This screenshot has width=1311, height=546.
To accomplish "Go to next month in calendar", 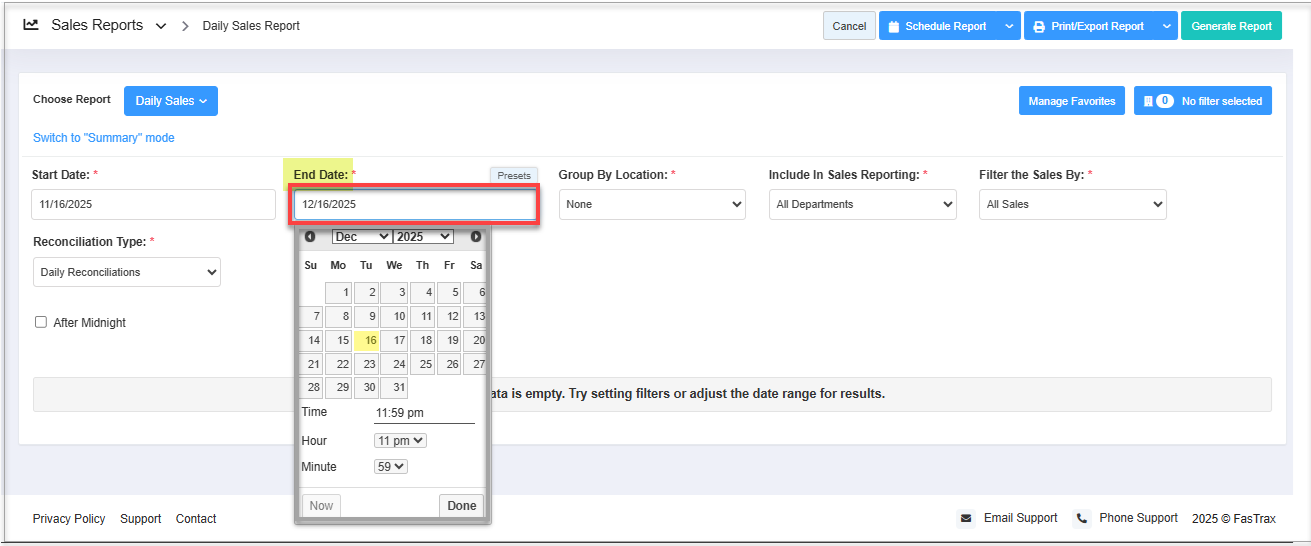I will [476, 237].
